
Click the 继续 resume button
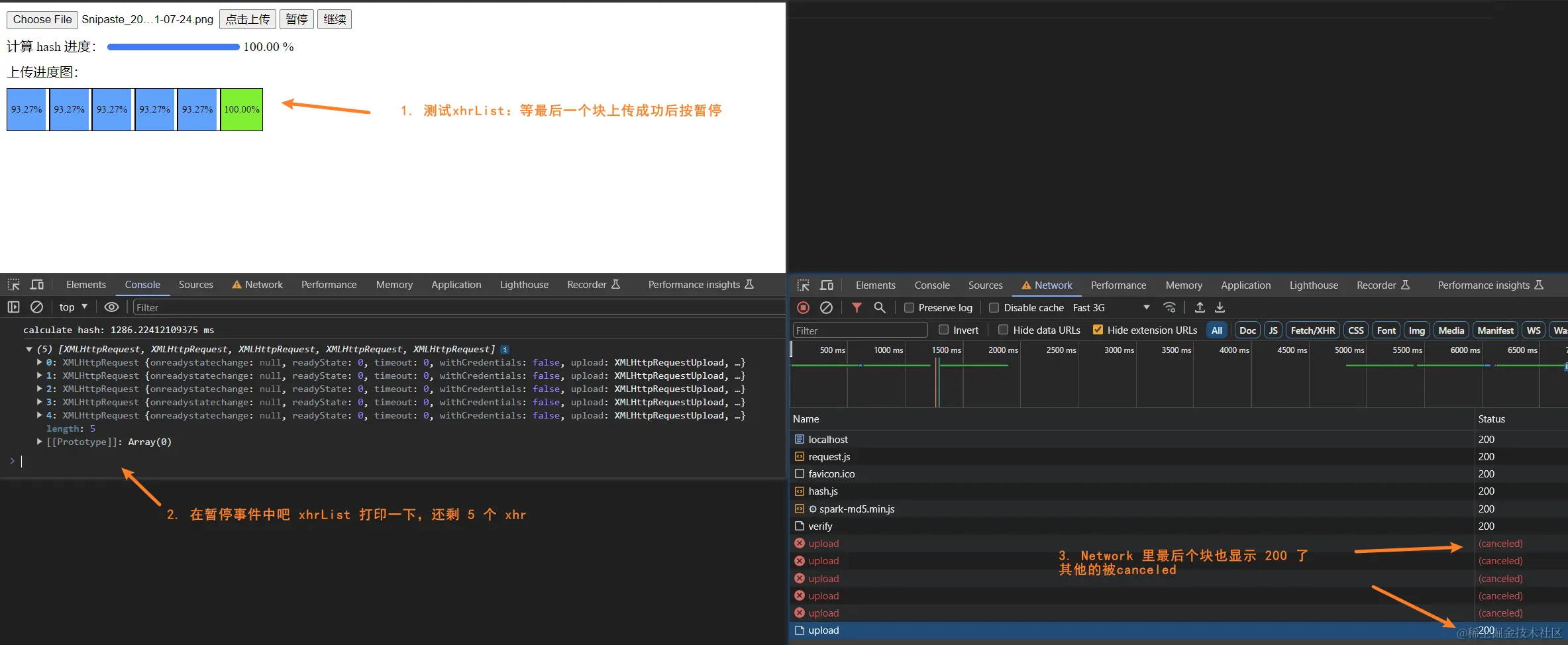[335, 19]
